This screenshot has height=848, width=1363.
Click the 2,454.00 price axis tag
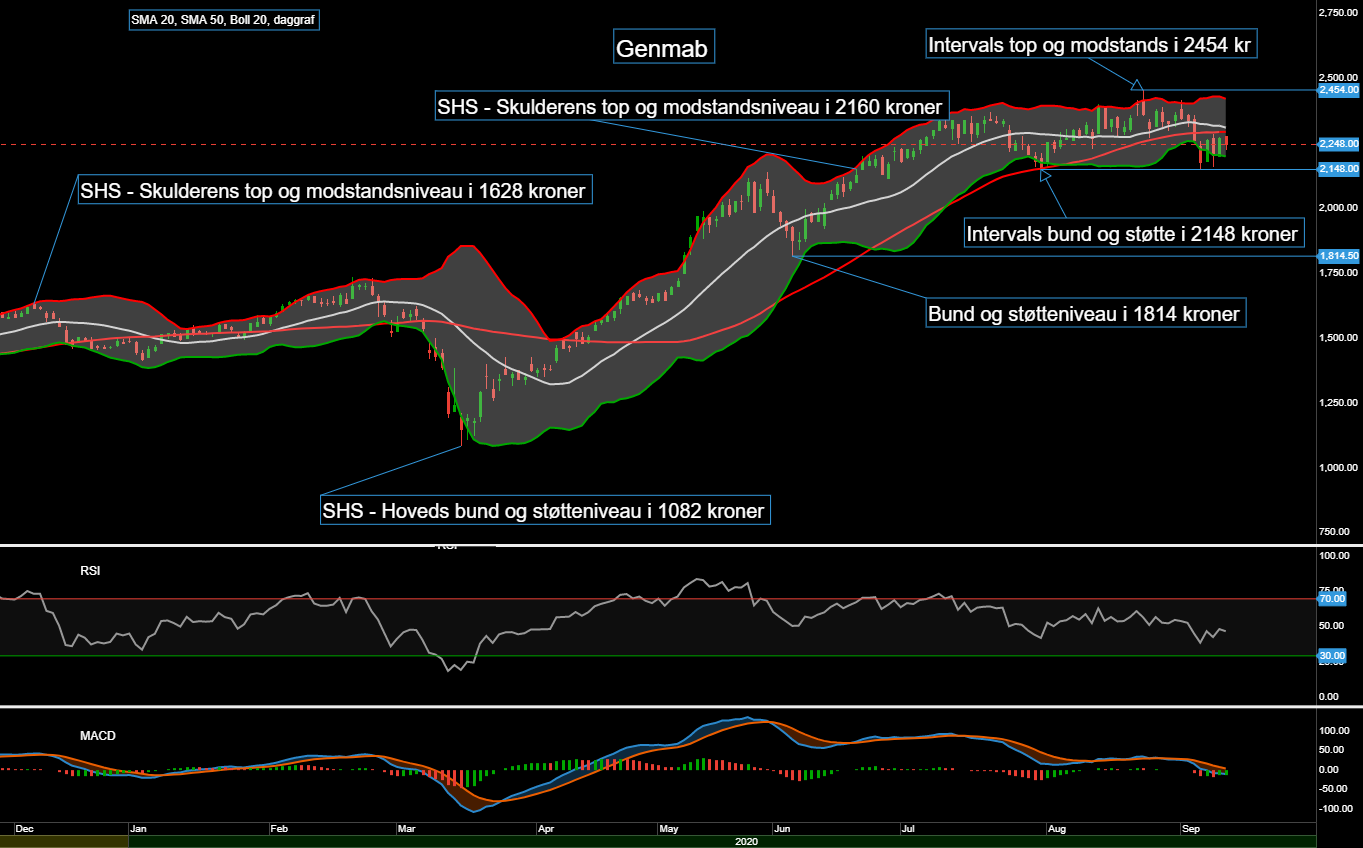[x=1339, y=89]
